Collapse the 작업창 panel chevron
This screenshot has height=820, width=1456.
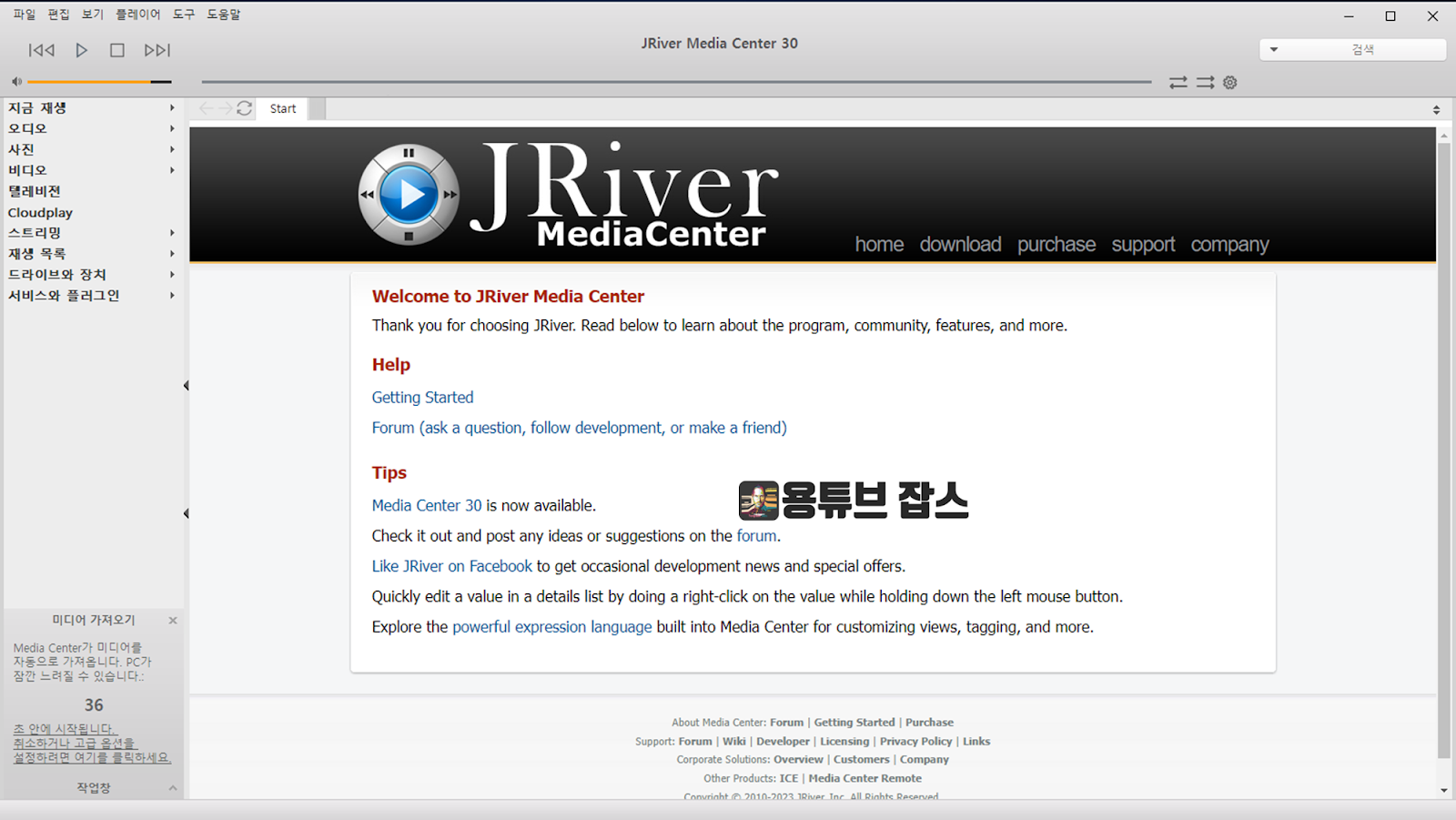(x=173, y=788)
